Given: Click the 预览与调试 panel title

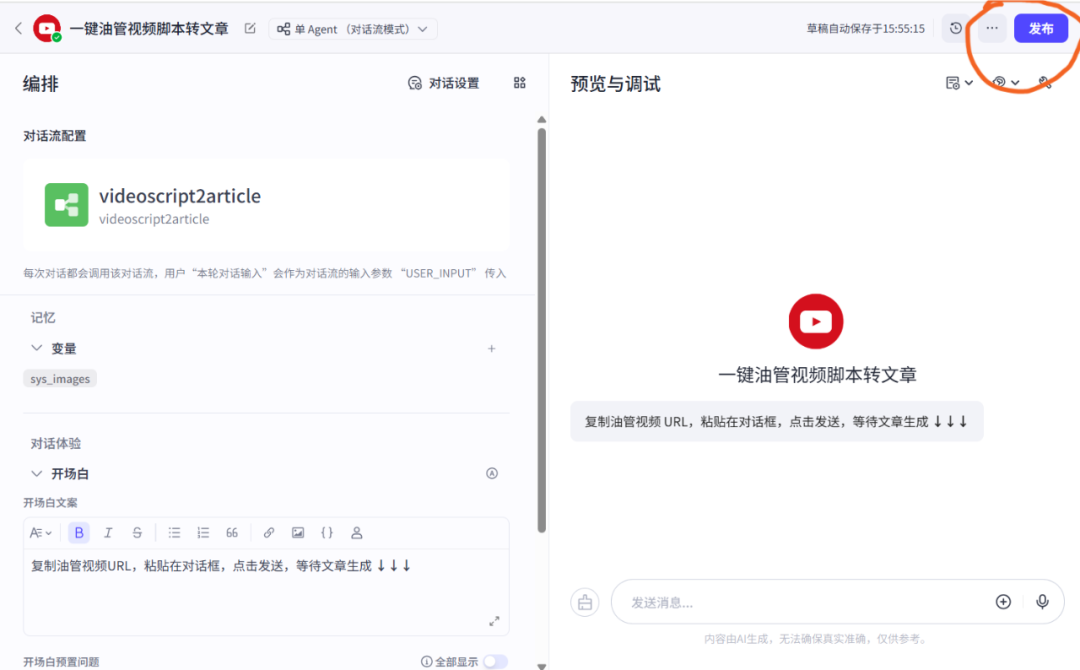Looking at the screenshot, I should click(x=615, y=83).
